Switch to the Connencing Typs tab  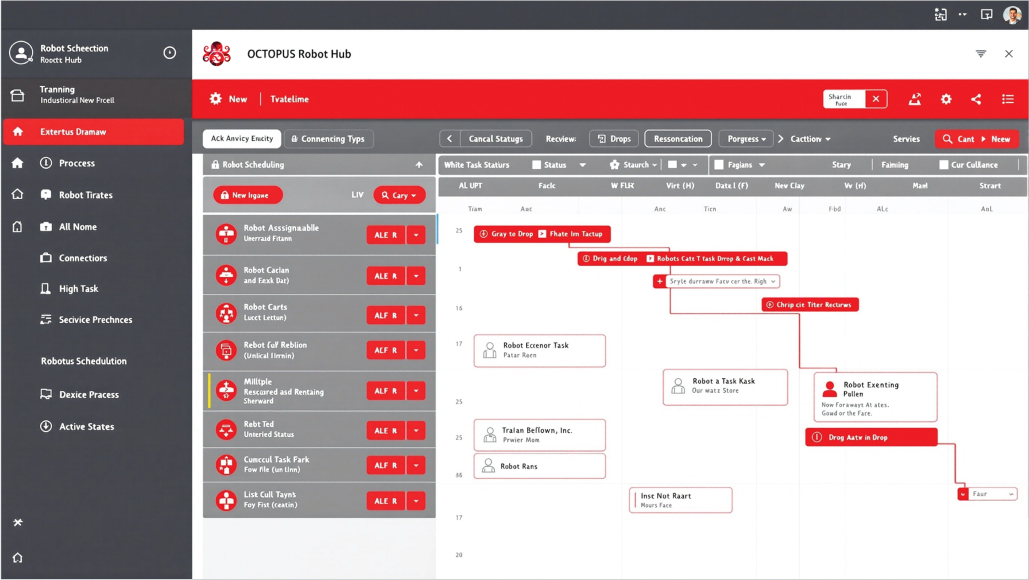[328, 138]
